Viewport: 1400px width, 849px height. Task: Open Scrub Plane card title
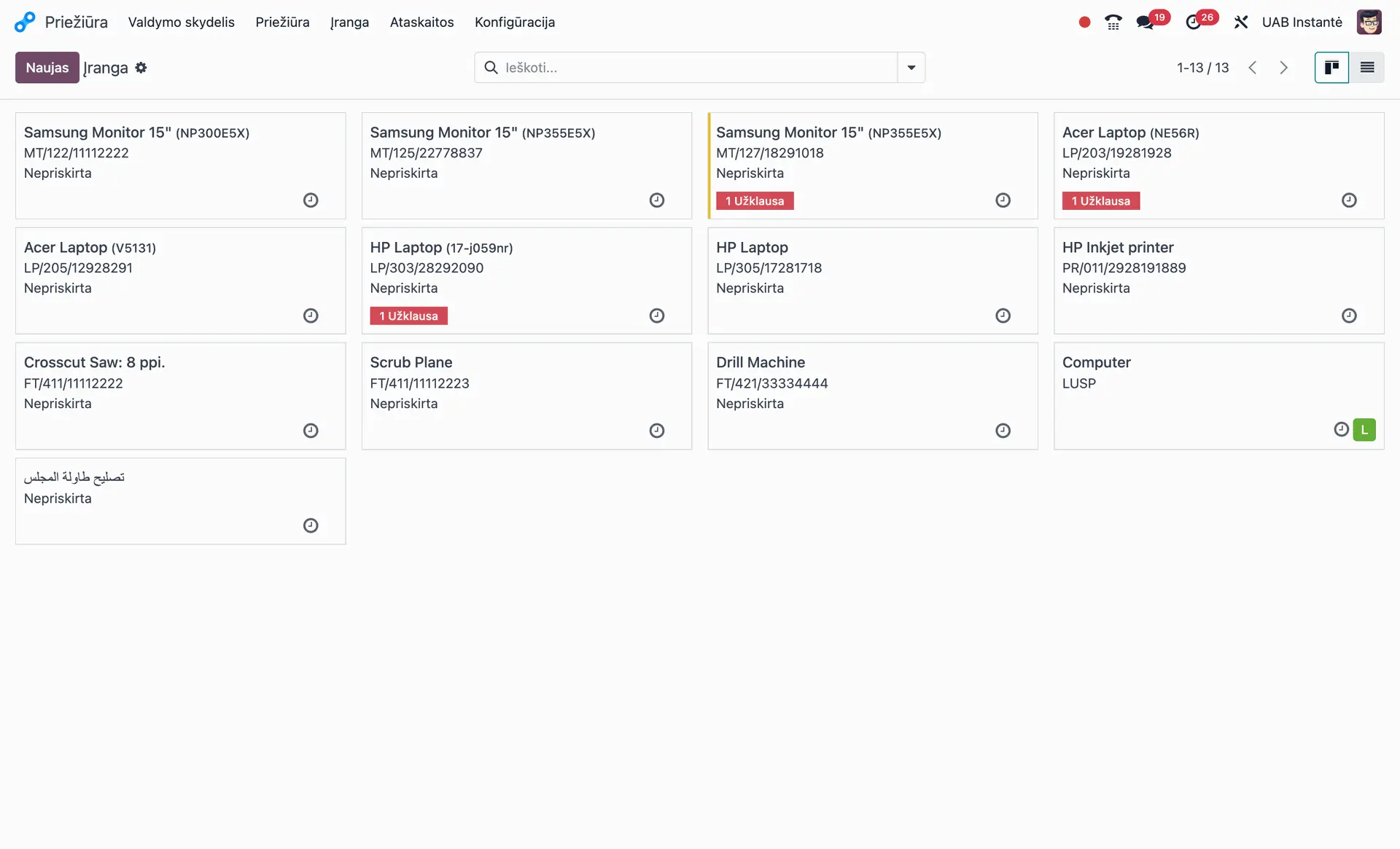click(411, 363)
